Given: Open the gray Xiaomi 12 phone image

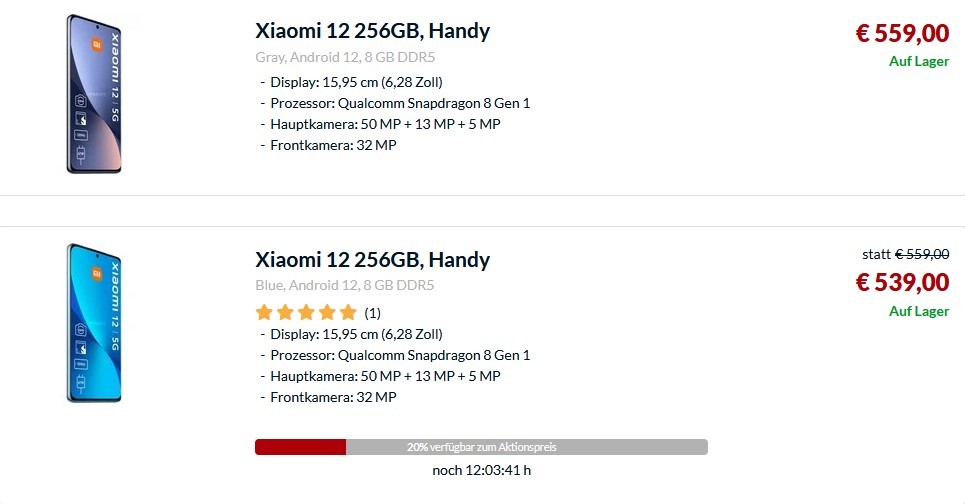Looking at the screenshot, I should point(94,94).
